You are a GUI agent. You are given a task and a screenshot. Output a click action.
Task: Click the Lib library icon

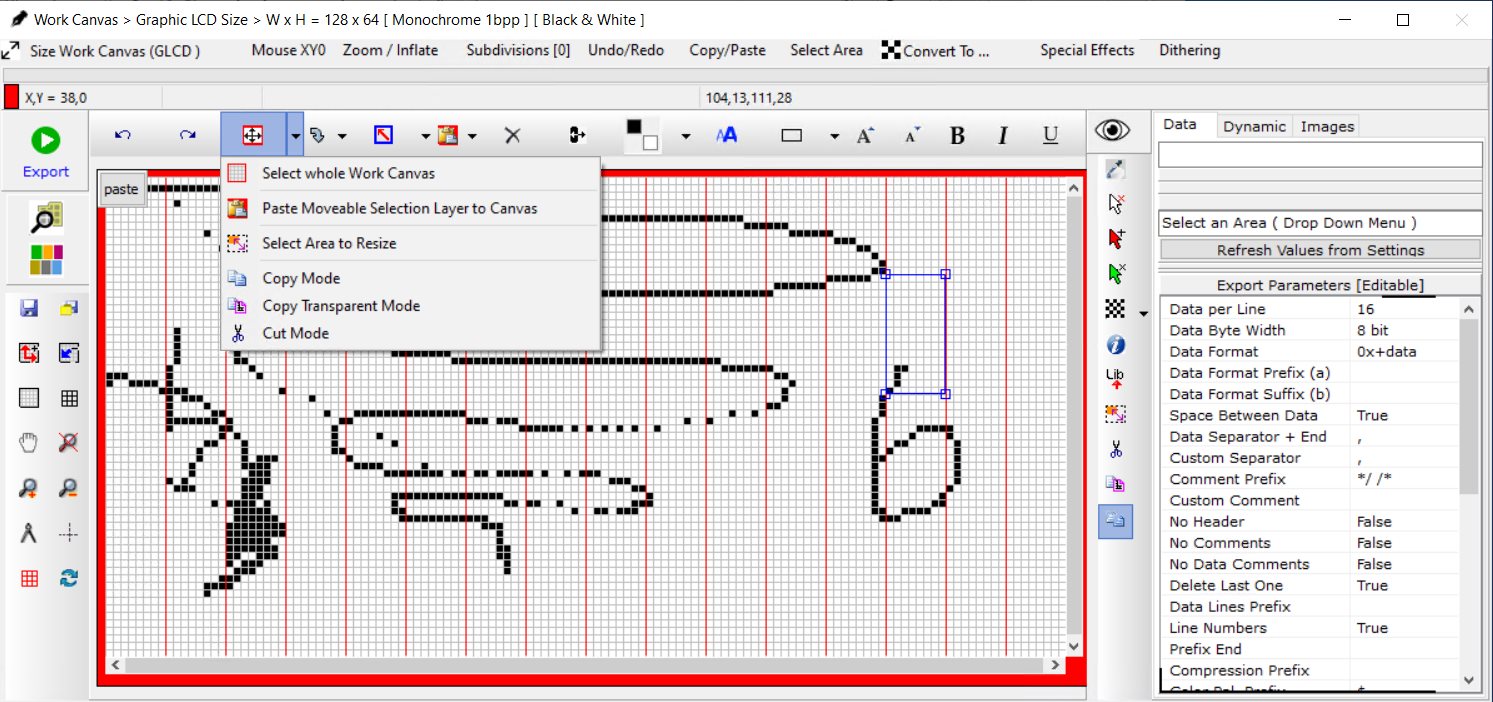click(x=1116, y=378)
